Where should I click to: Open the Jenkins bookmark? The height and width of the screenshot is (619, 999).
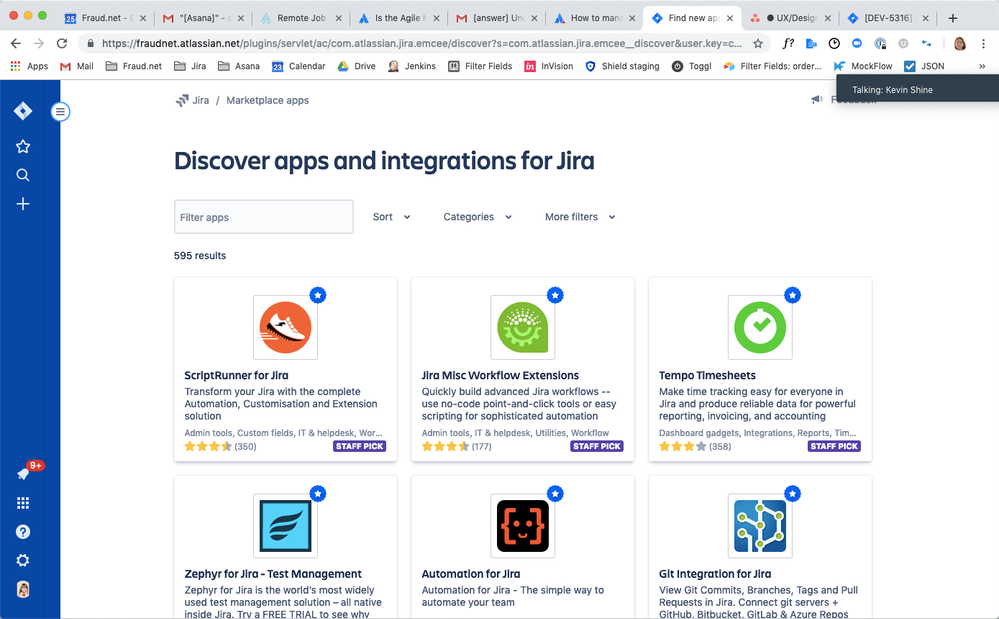point(412,66)
